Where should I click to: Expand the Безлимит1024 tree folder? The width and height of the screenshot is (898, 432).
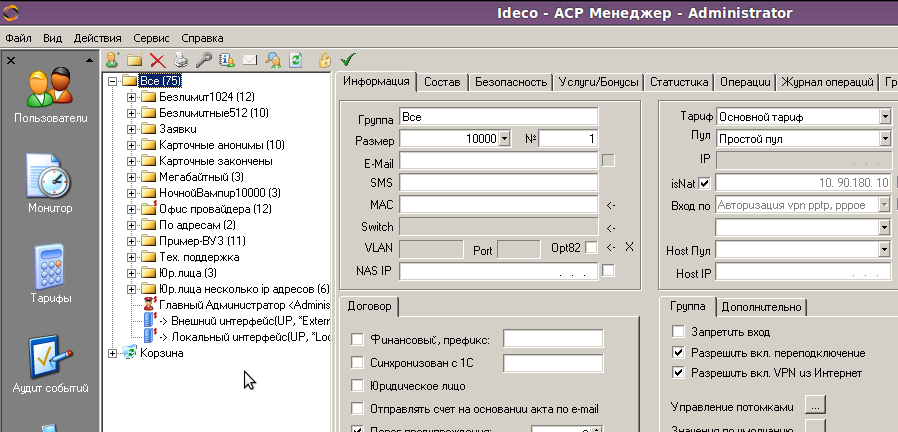tap(130, 97)
